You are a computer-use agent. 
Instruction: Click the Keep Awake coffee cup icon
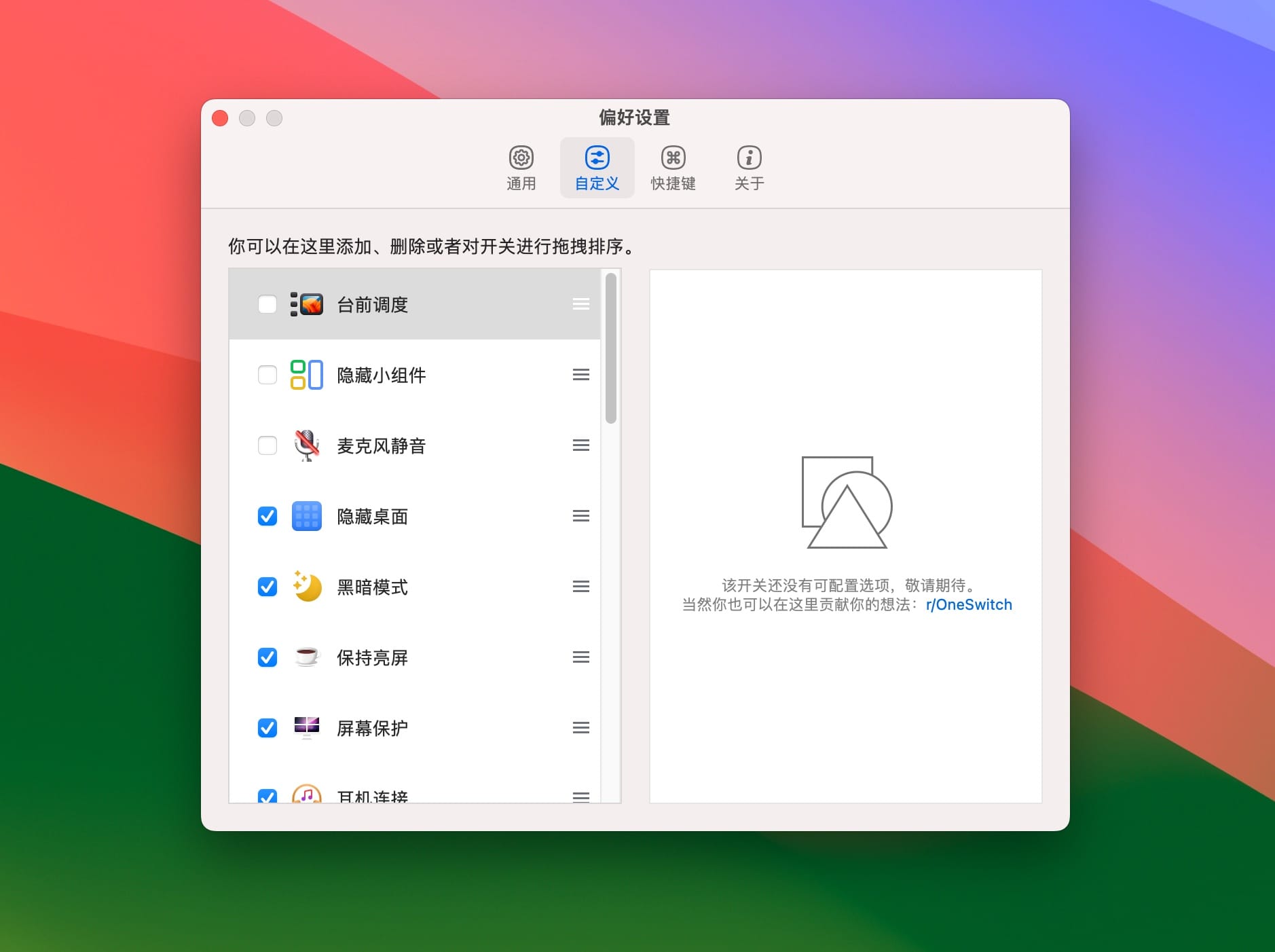[x=306, y=657]
